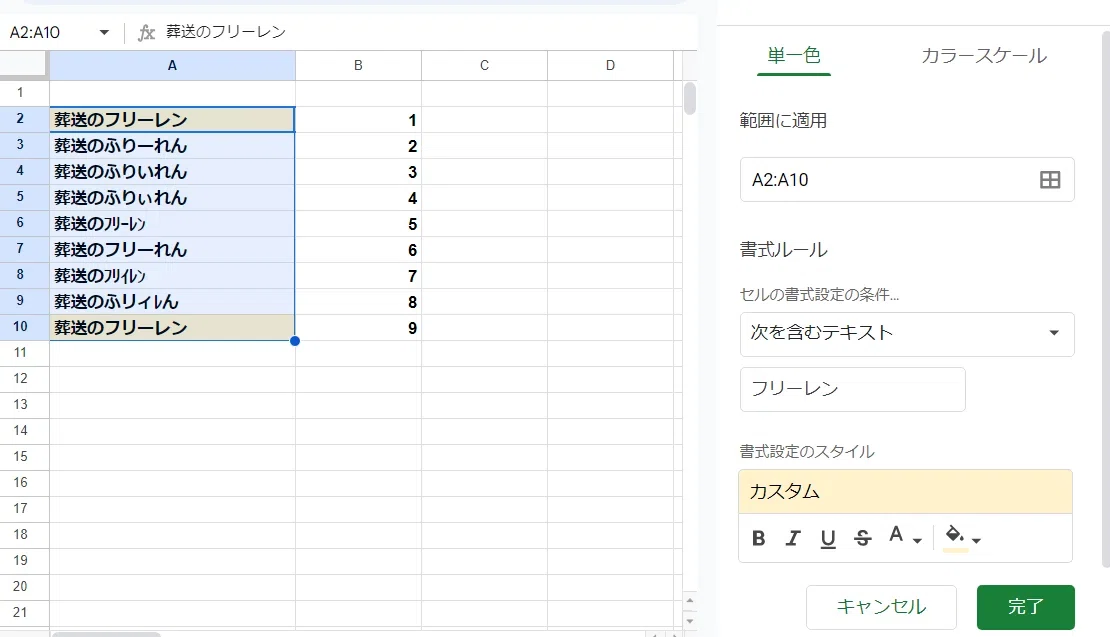Image resolution: width=1110 pixels, height=637 pixels.
Task: Click the sheet's scroll up arrow
Action: point(690,601)
